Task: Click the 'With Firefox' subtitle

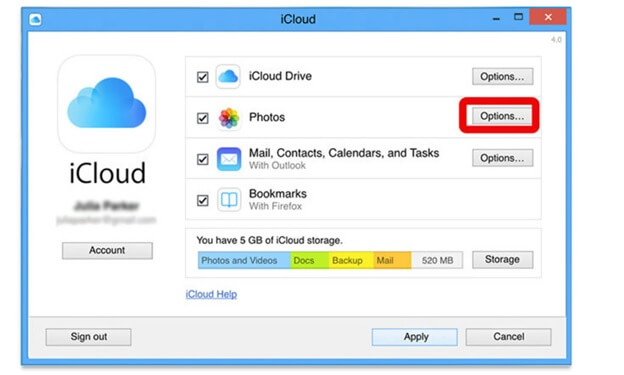Action: 275,206
